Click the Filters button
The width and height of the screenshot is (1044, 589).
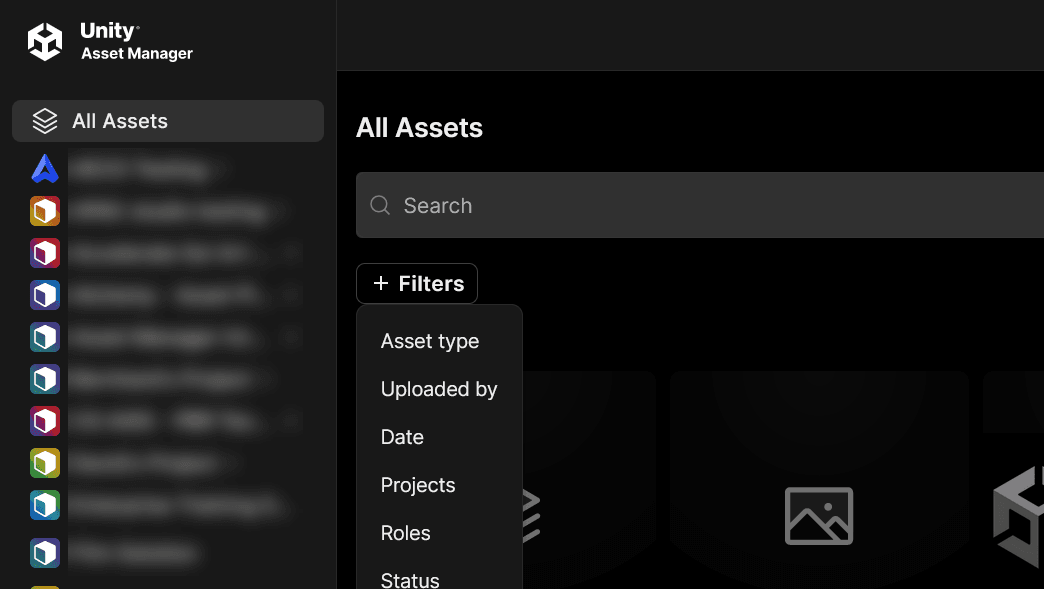point(416,283)
